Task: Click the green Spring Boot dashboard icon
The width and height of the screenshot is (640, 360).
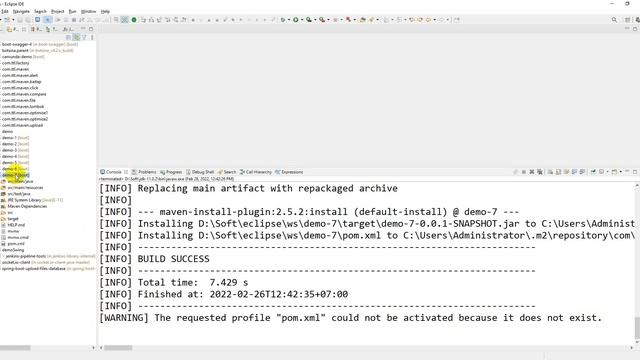Action: [x=134, y=20]
